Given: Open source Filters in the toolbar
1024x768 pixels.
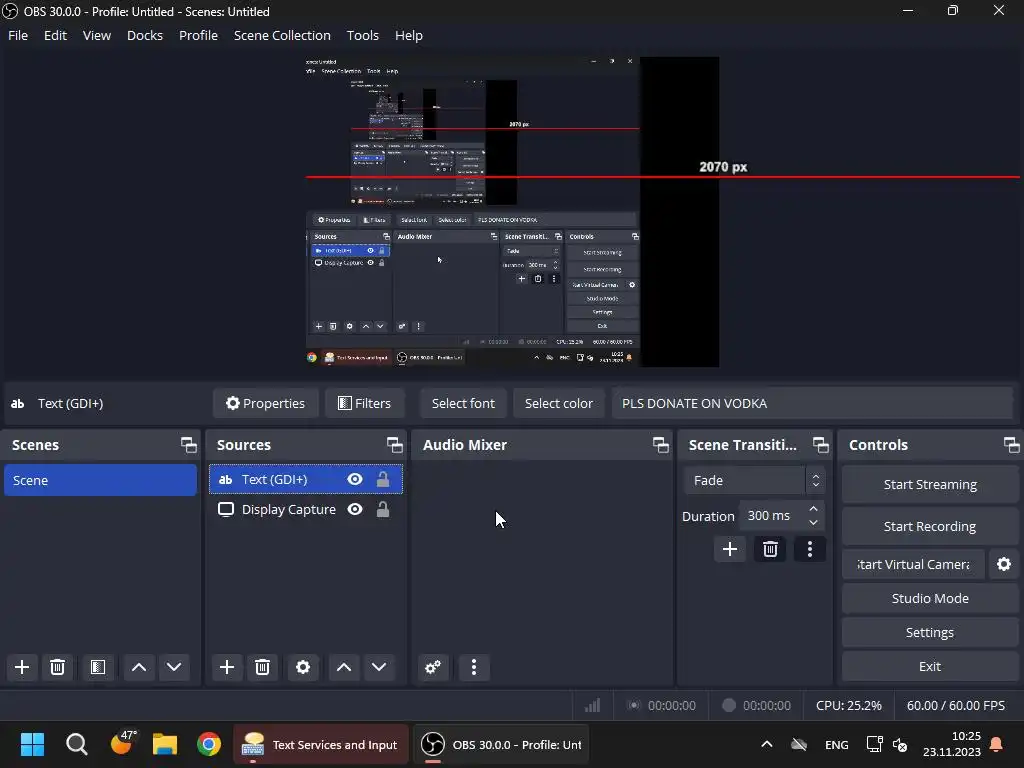Looking at the screenshot, I should pyautogui.click(x=364, y=404).
